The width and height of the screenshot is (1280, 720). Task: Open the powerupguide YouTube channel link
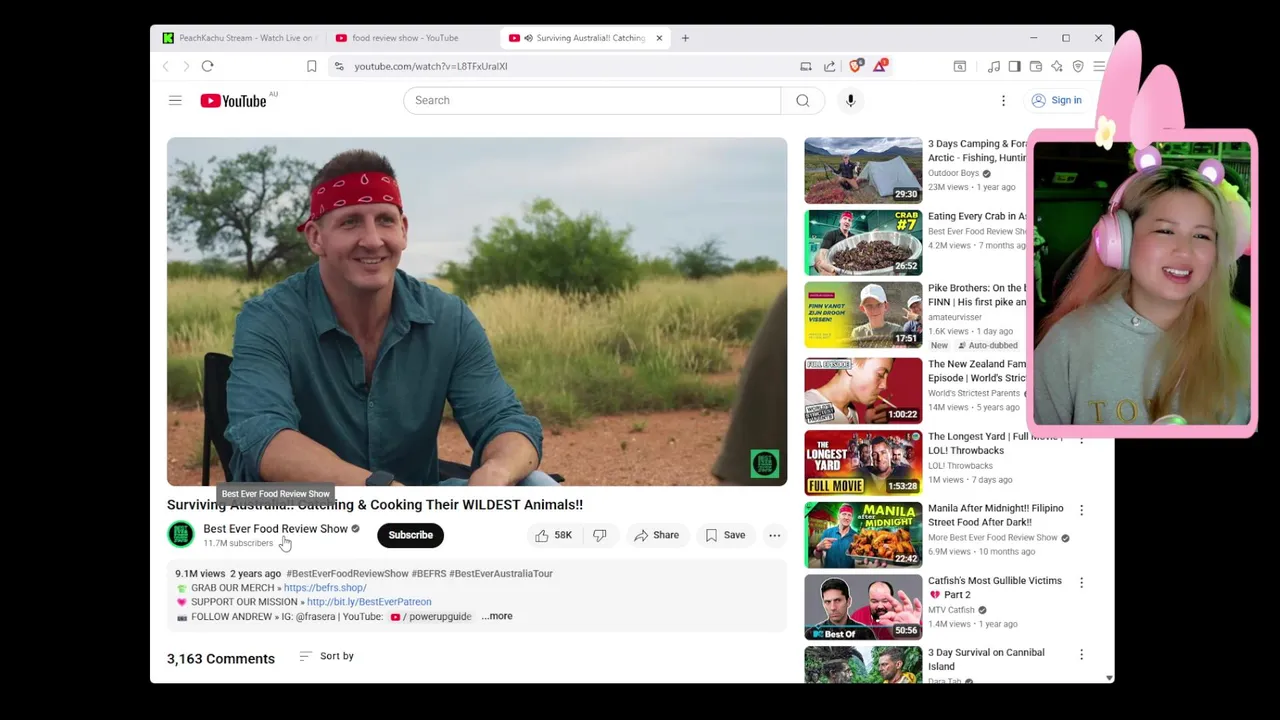[x=431, y=617]
